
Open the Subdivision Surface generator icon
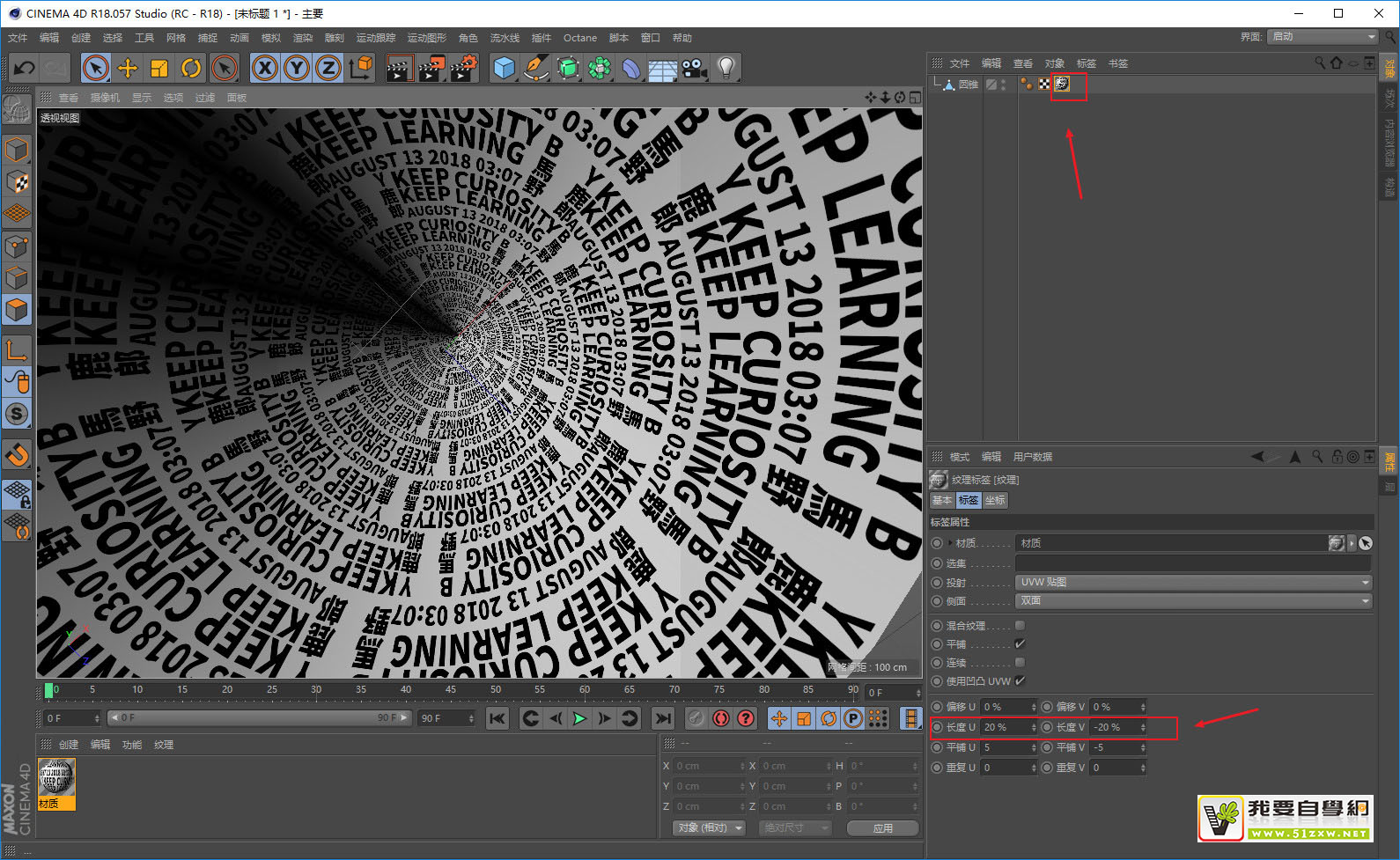(x=568, y=68)
